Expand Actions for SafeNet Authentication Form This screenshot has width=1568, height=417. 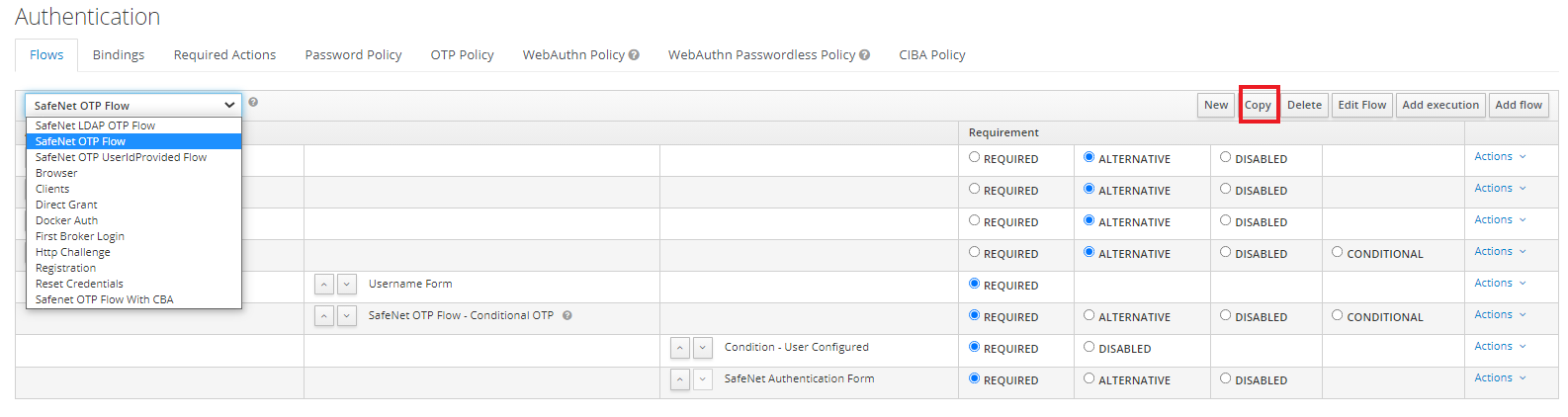[x=1500, y=378]
